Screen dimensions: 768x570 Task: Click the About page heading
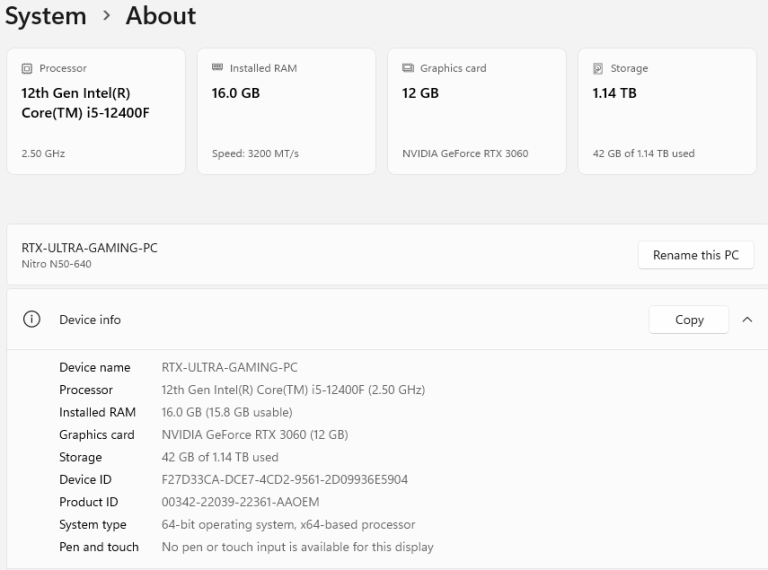(161, 16)
